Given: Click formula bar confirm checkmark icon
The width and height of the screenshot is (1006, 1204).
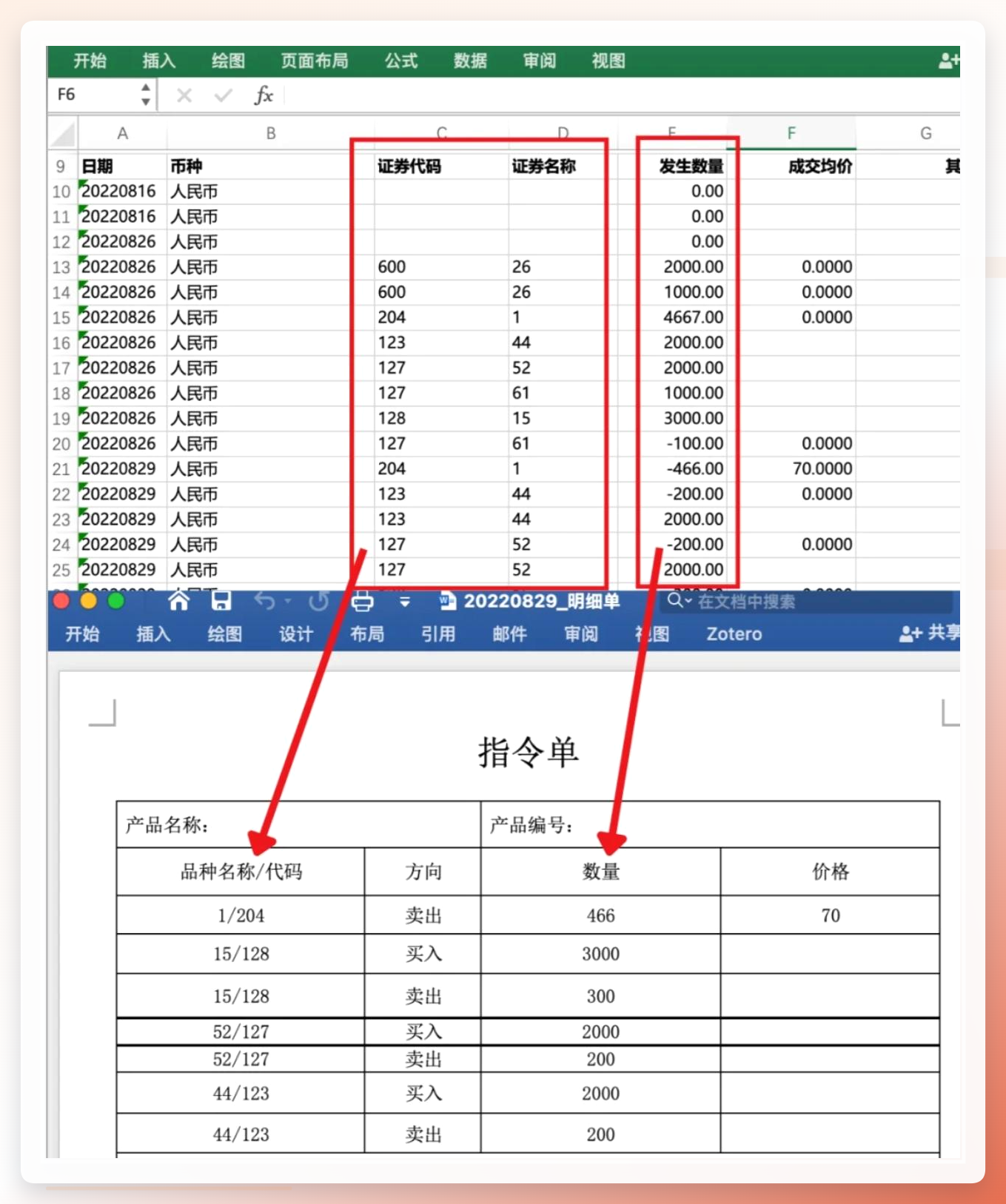Looking at the screenshot, I should pyautogui.click(x=223, y=95).
